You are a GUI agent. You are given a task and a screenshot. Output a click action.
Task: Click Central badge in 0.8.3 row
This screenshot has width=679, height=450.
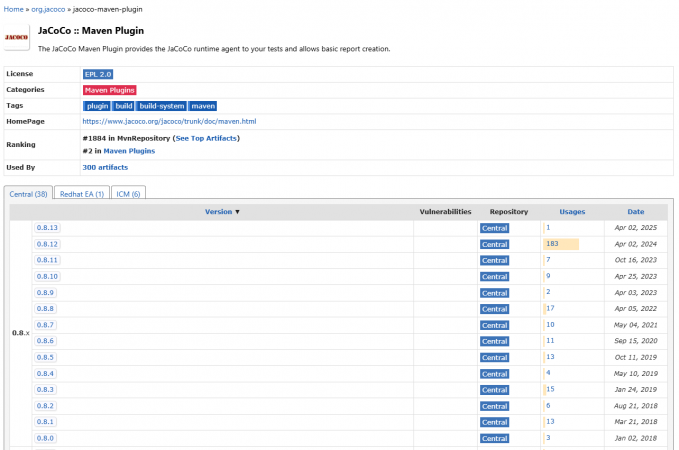(495, 390)
